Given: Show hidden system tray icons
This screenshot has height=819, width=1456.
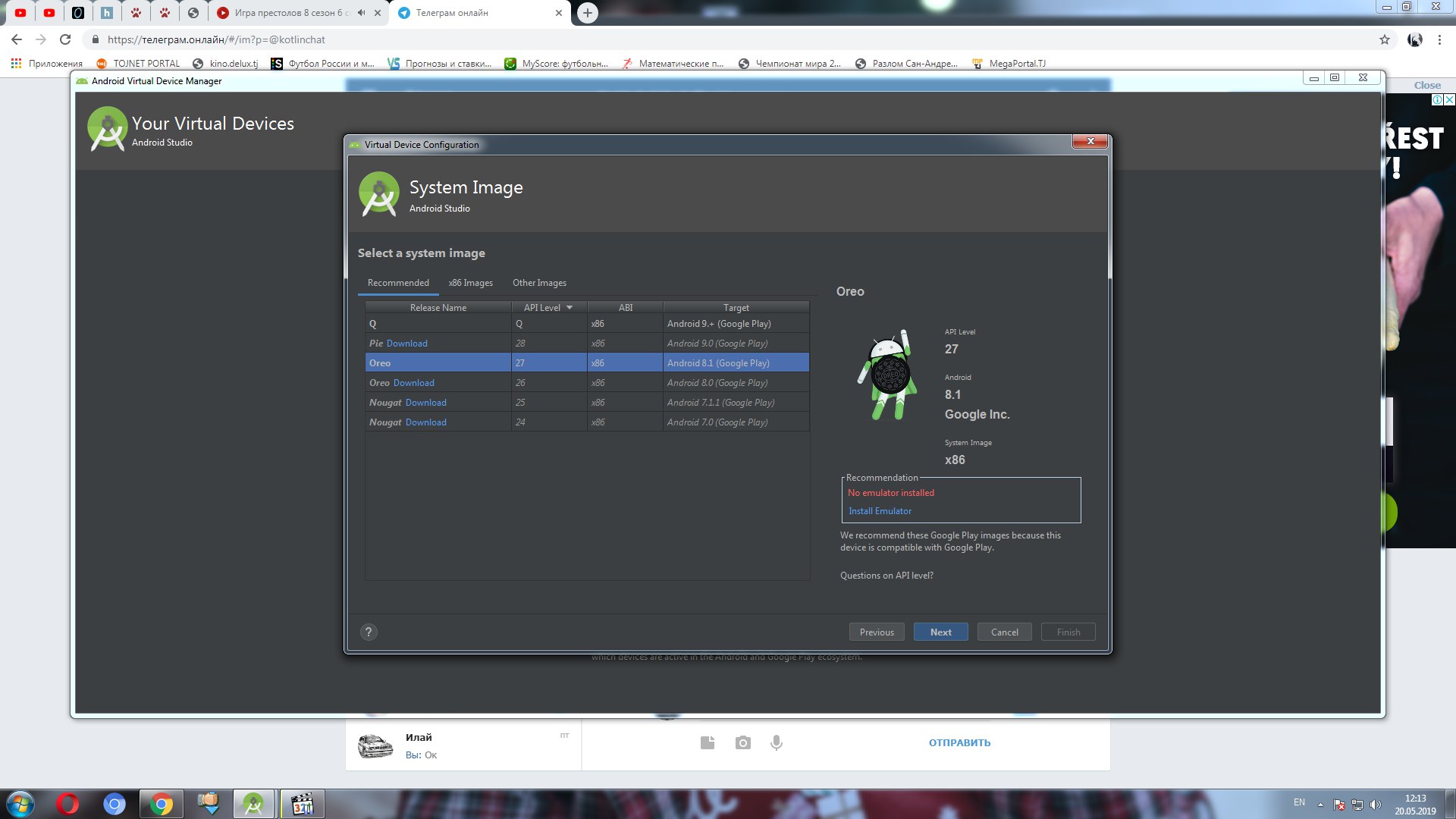Looking at the screenshot, I should (x=1320, y=805).
